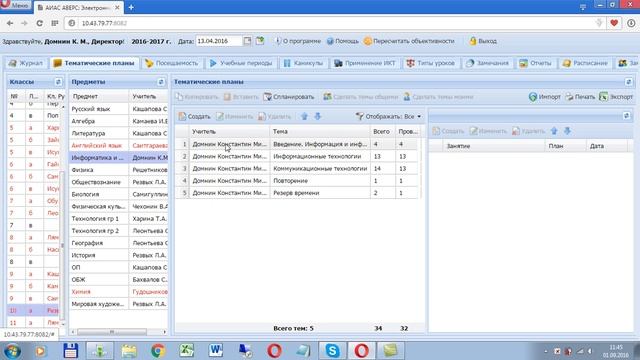Open Учебные периоды tab
This screenshot has height=360, width=640.
[240, 63]
